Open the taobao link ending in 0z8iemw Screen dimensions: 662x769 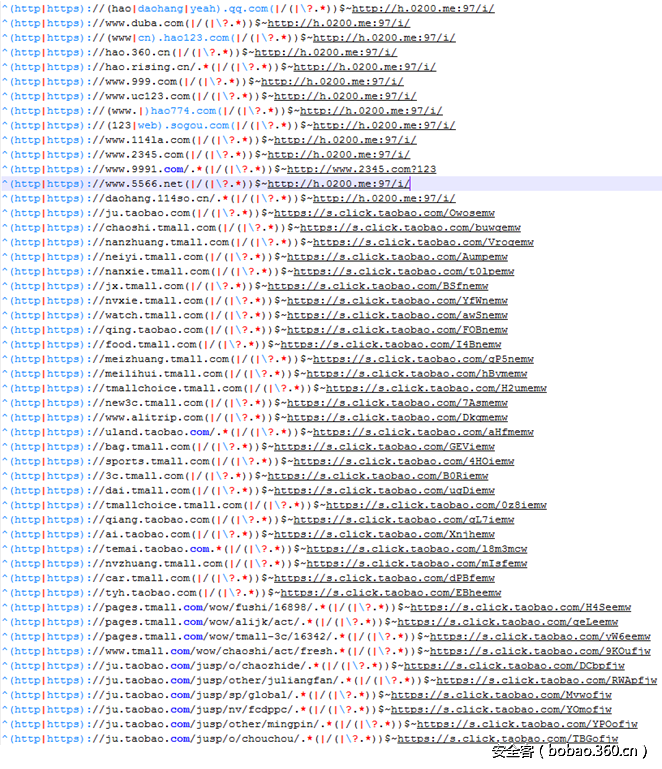436,506
